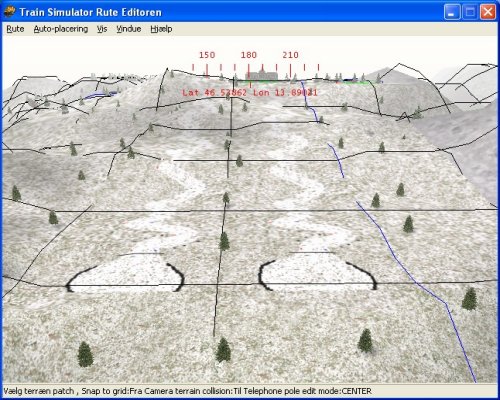Click the greyed-out maximize window button
Viewport: 500px width, 400px height.
pos(470,12)
